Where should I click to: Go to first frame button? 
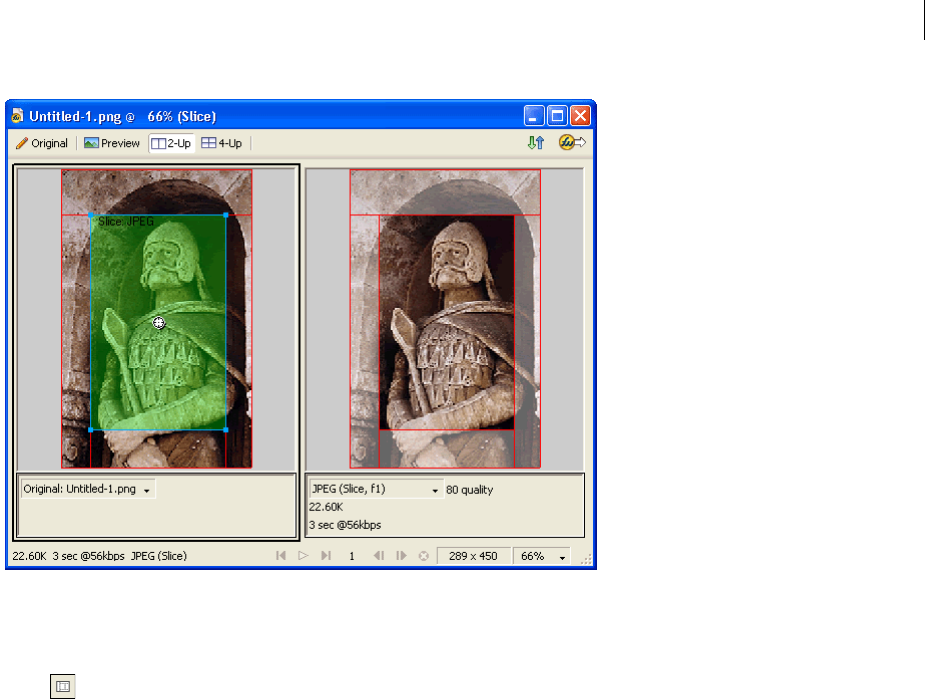[281, 556]
